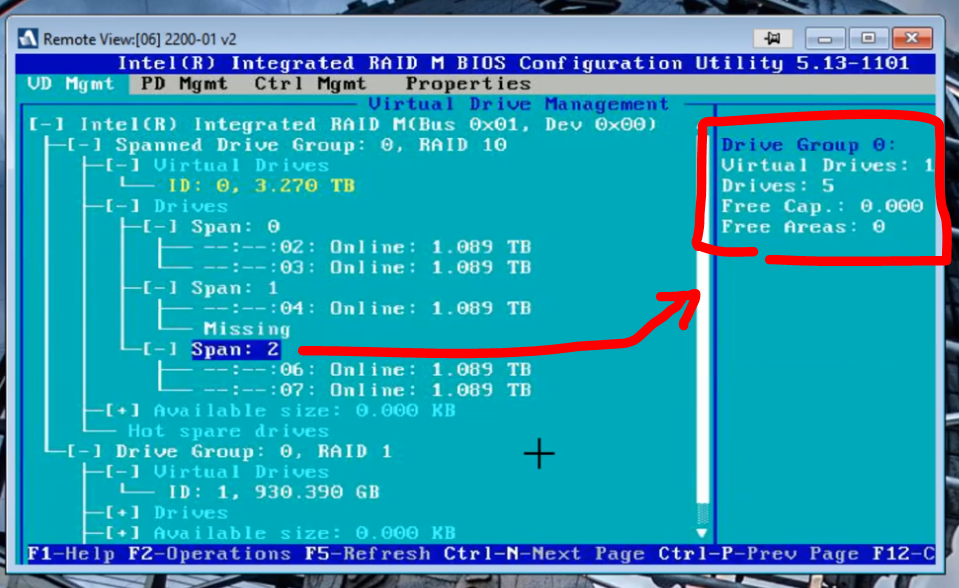Open the VD Mgmt tab

pyautogui.click(x=71, y=84)
